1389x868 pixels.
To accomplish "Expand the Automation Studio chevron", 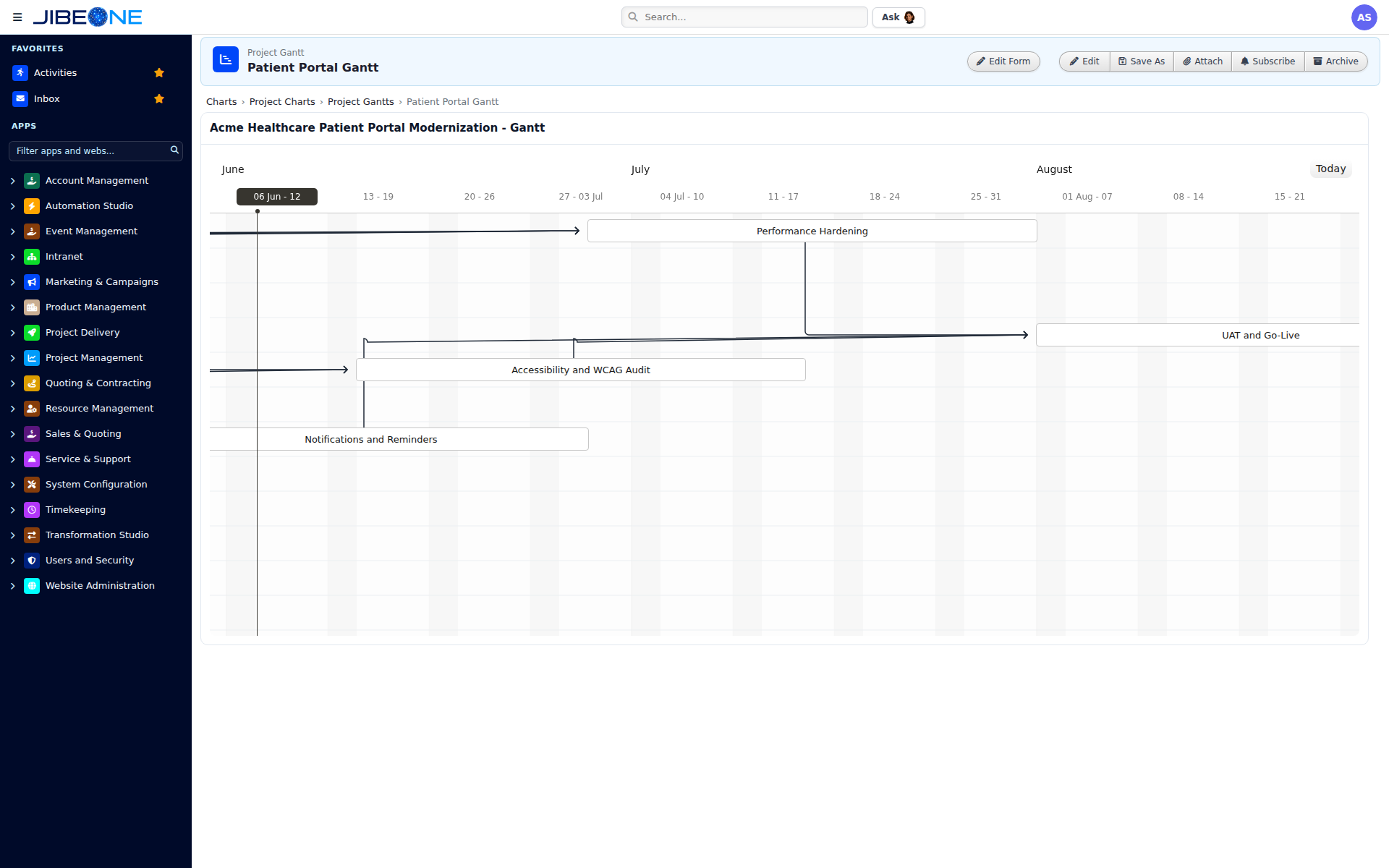I will 12,206.
